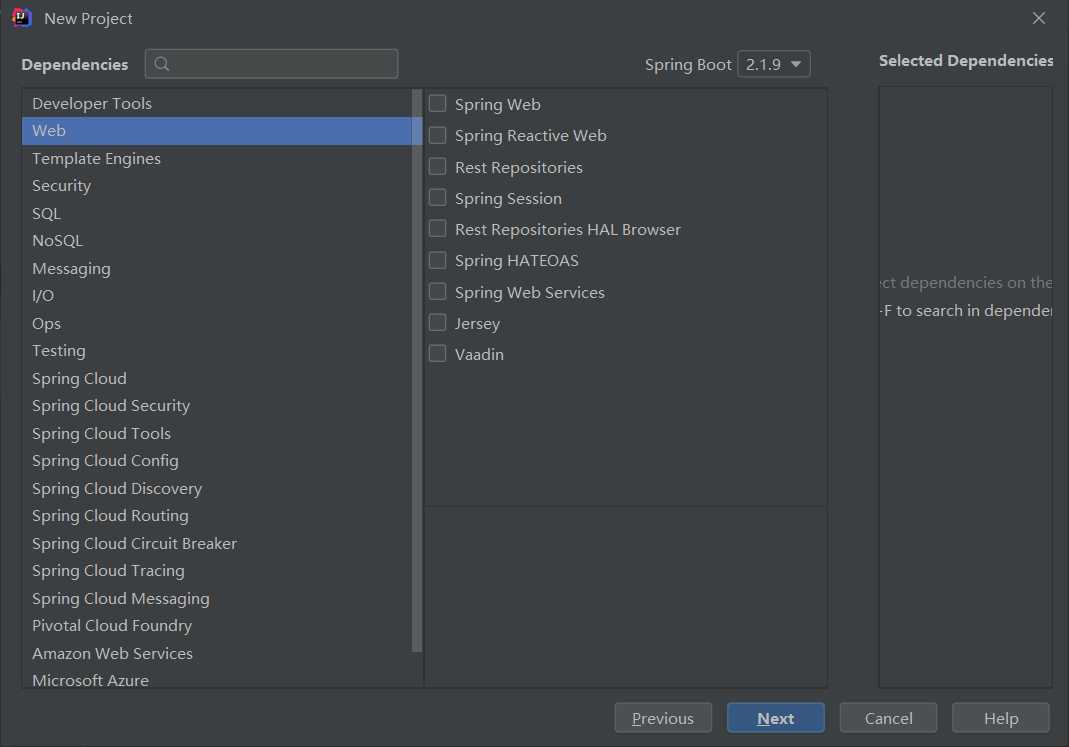Select the Messaging category

tap(217, 269)
